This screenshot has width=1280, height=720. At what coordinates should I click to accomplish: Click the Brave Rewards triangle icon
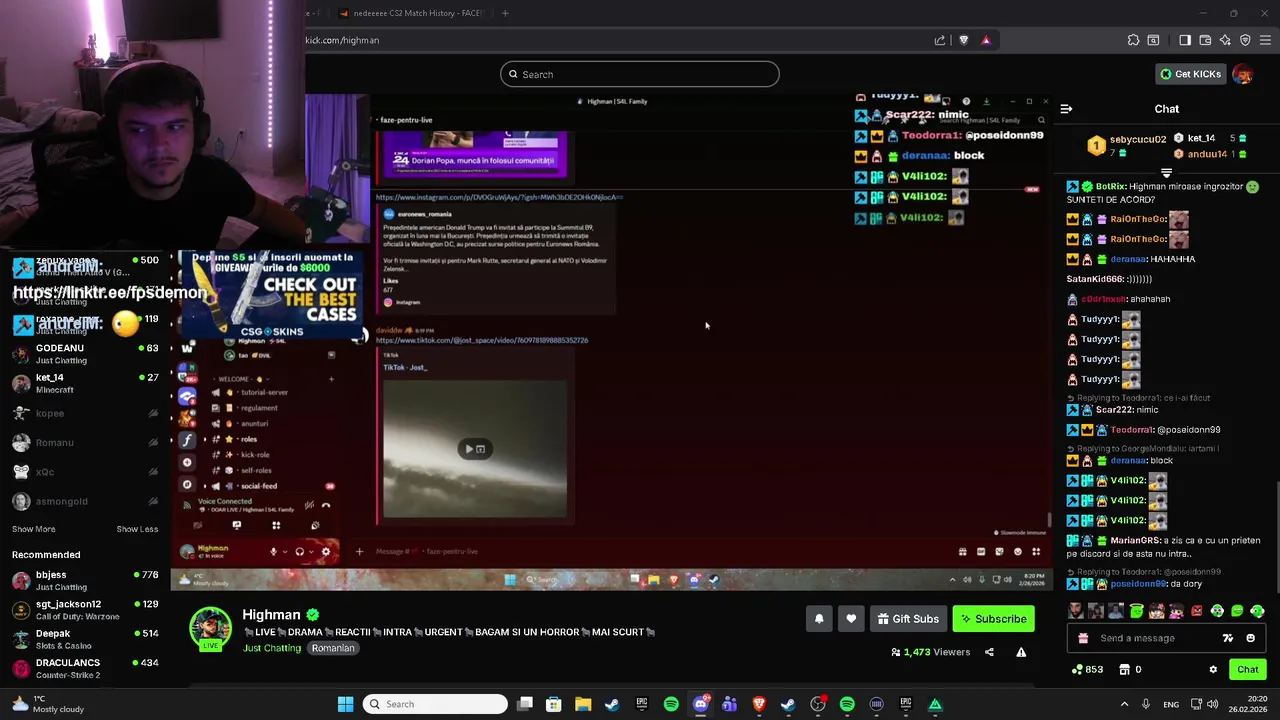coord(986,40)
